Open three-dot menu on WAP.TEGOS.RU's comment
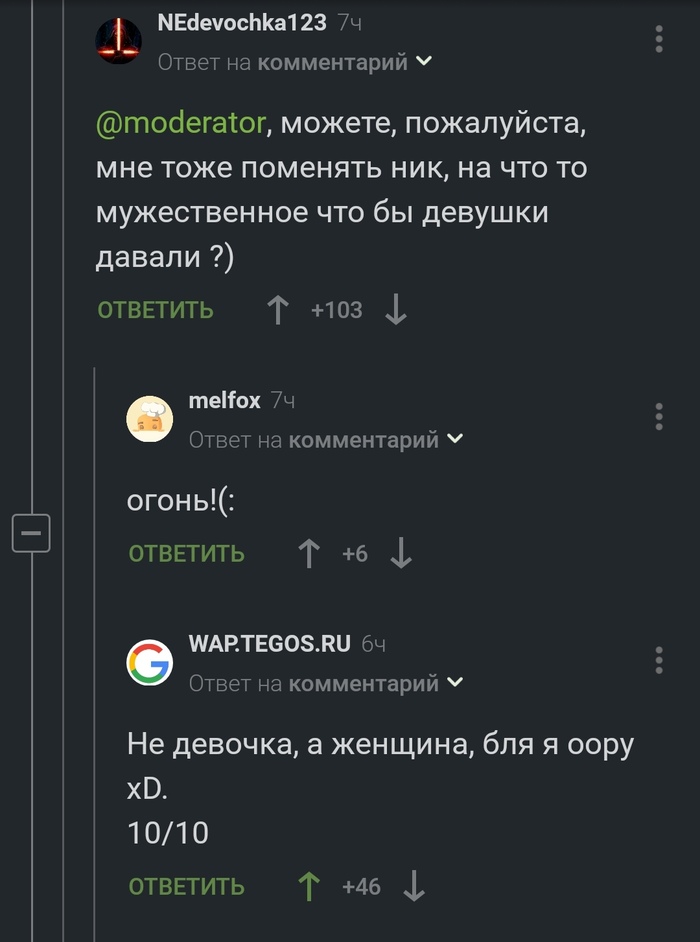 pos(659,660)
